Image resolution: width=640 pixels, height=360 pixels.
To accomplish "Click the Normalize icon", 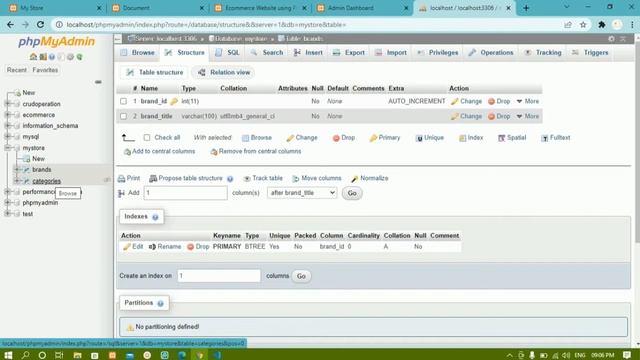I will 354,178.
